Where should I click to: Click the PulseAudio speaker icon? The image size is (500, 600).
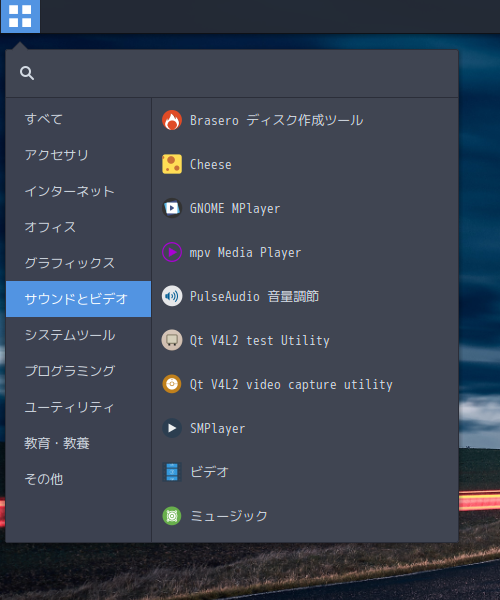point(172,296)
